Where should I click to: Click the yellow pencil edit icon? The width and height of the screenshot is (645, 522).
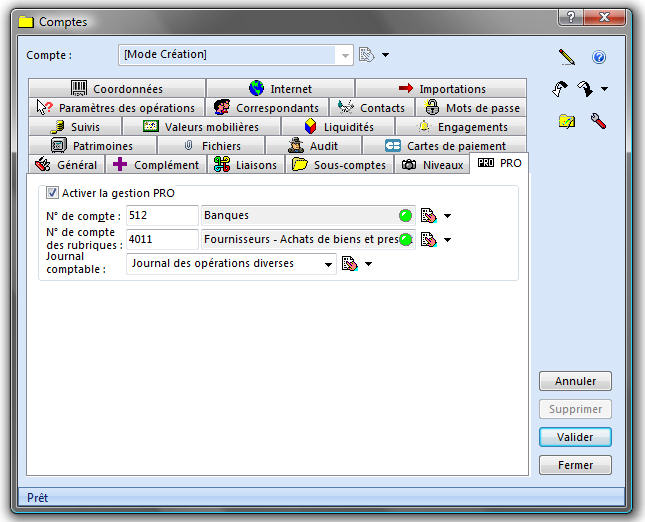(x=567, y=57)
